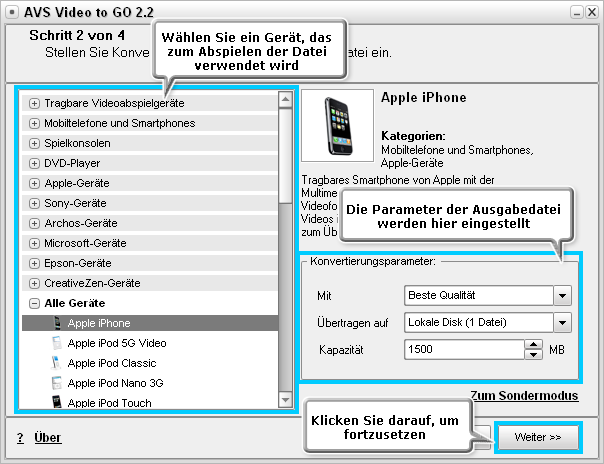Expand the Sony-Geräte category

(34, 203)
